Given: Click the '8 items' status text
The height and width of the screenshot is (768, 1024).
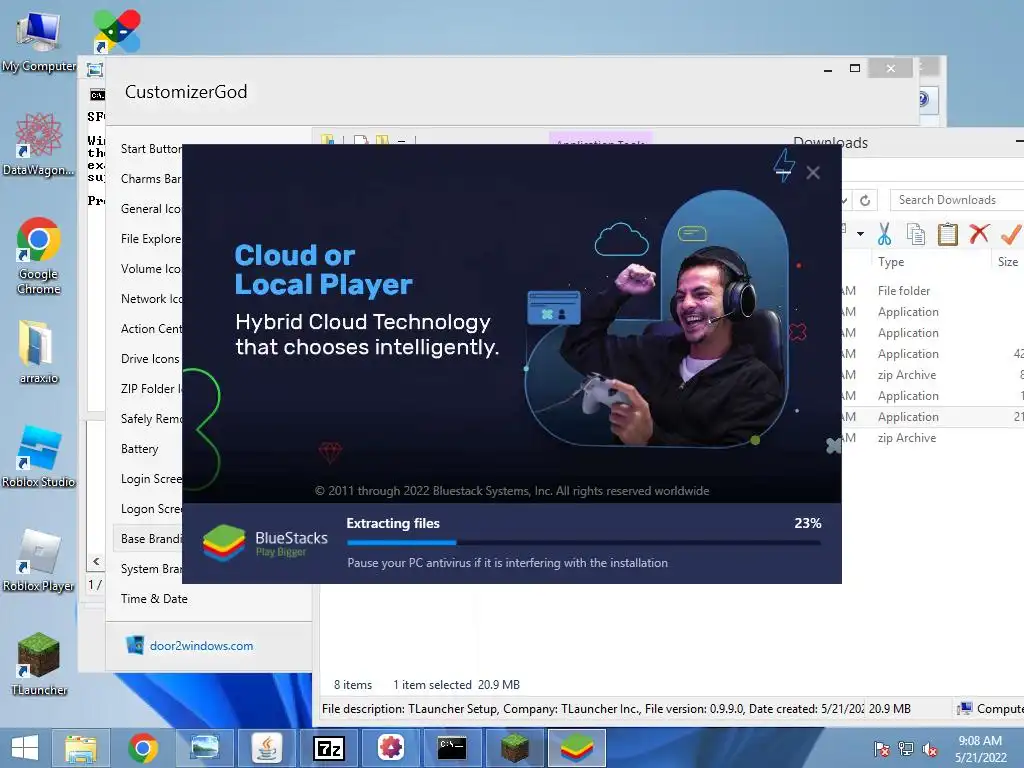Looking at the screenshot, I should tap(353, 685).
